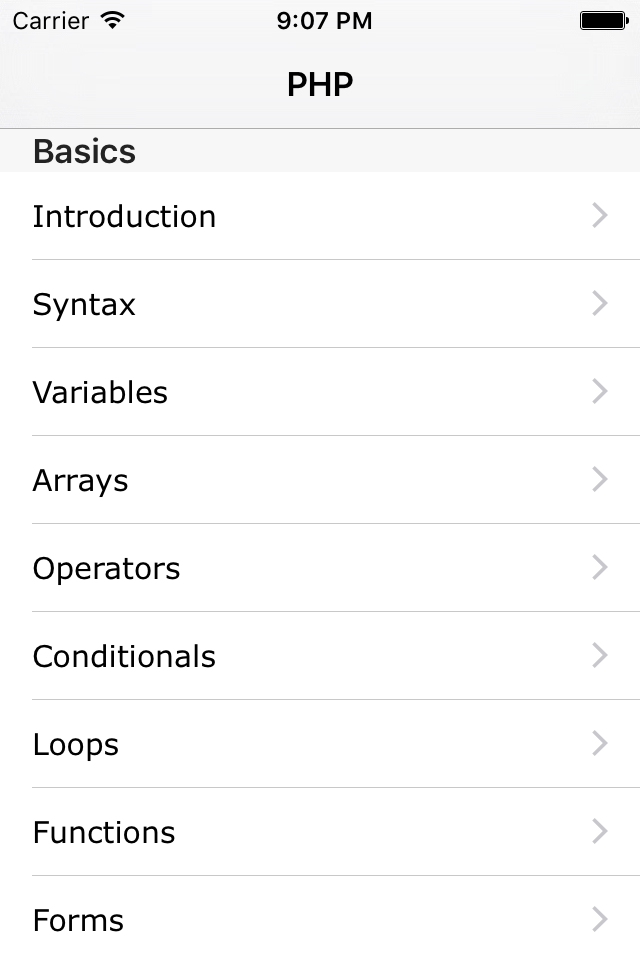Open the Loops topic

click(75, 744)
